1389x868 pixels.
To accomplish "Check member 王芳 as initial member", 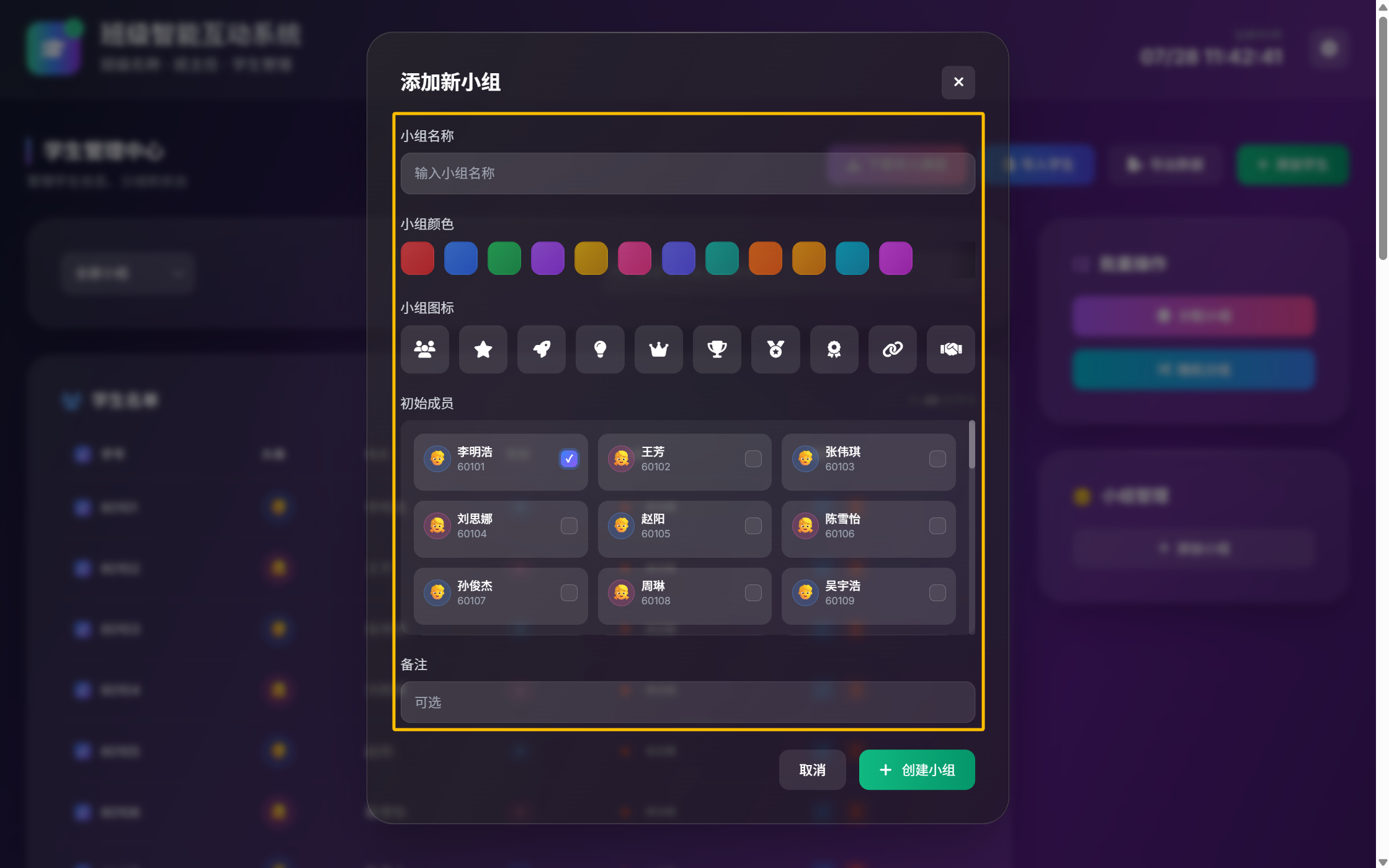I will coord(753,458).
